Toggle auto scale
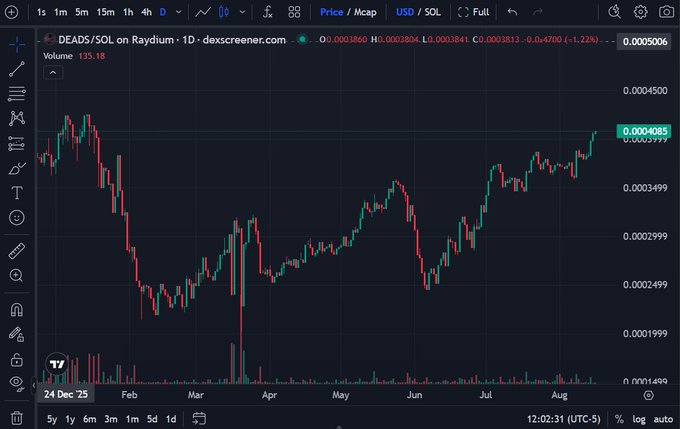The width and height of the screenshot is (680, 429). click(663, 419)
